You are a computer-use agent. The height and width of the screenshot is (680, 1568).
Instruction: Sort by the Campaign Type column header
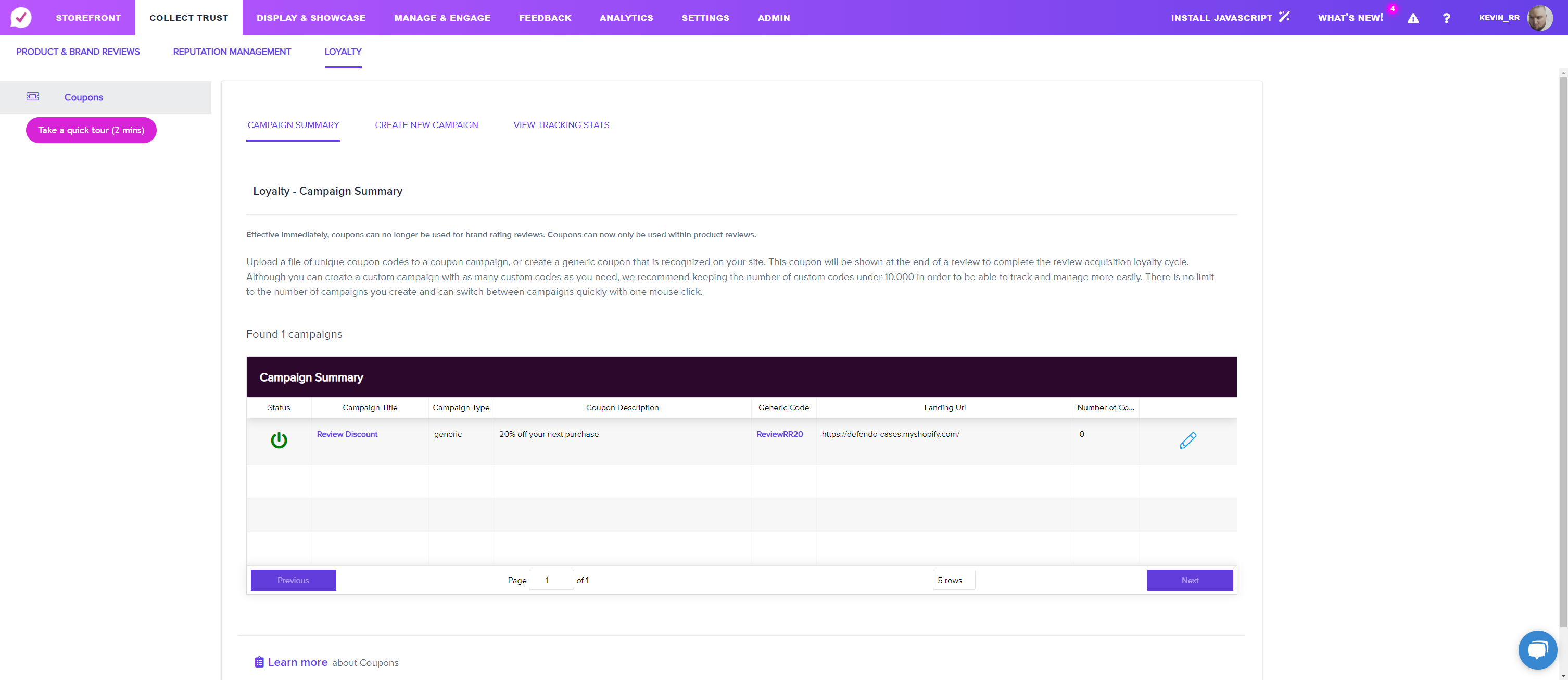tap(461, 408)
